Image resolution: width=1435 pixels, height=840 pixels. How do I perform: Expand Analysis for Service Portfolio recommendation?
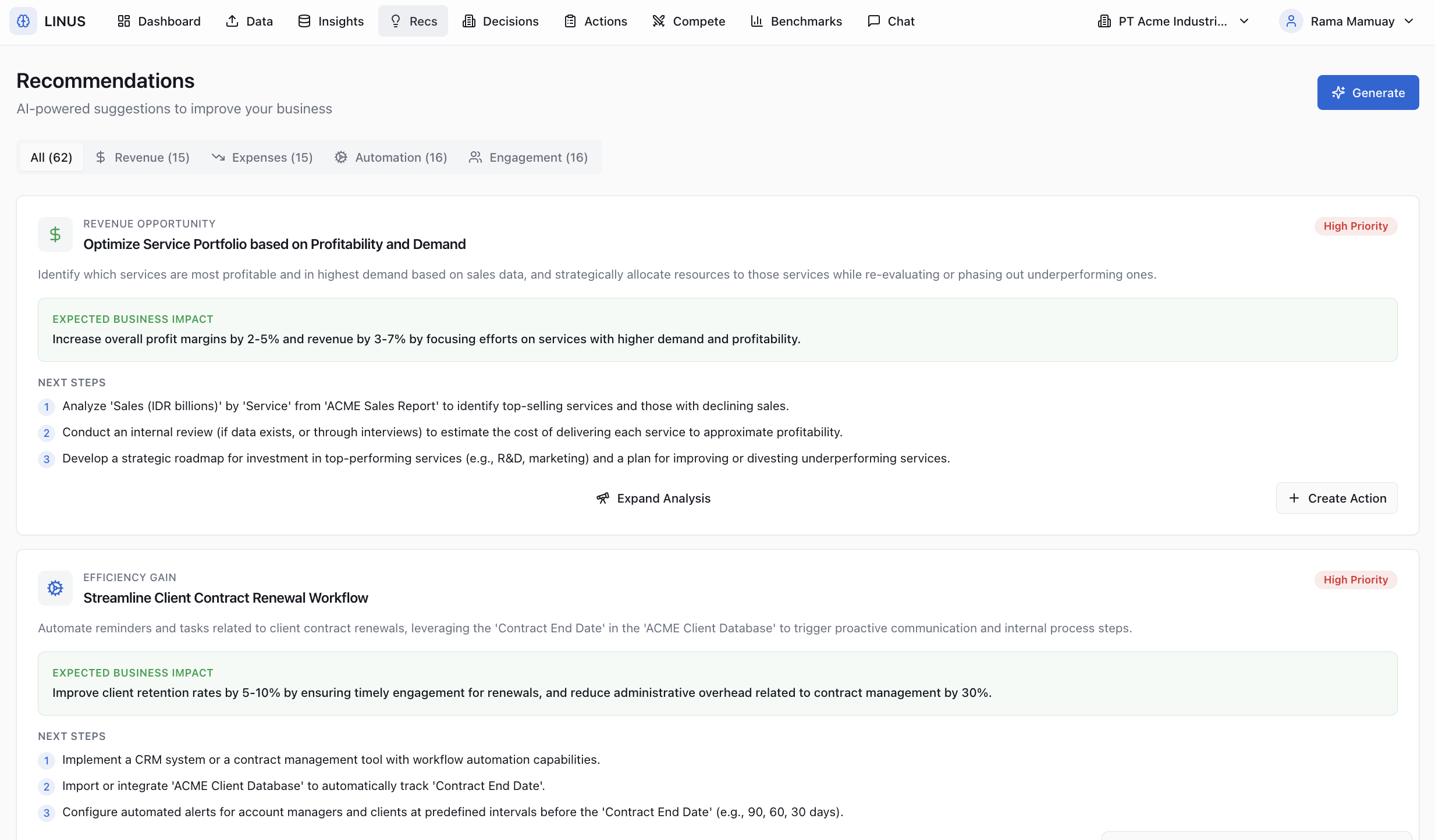pos(653,498)
